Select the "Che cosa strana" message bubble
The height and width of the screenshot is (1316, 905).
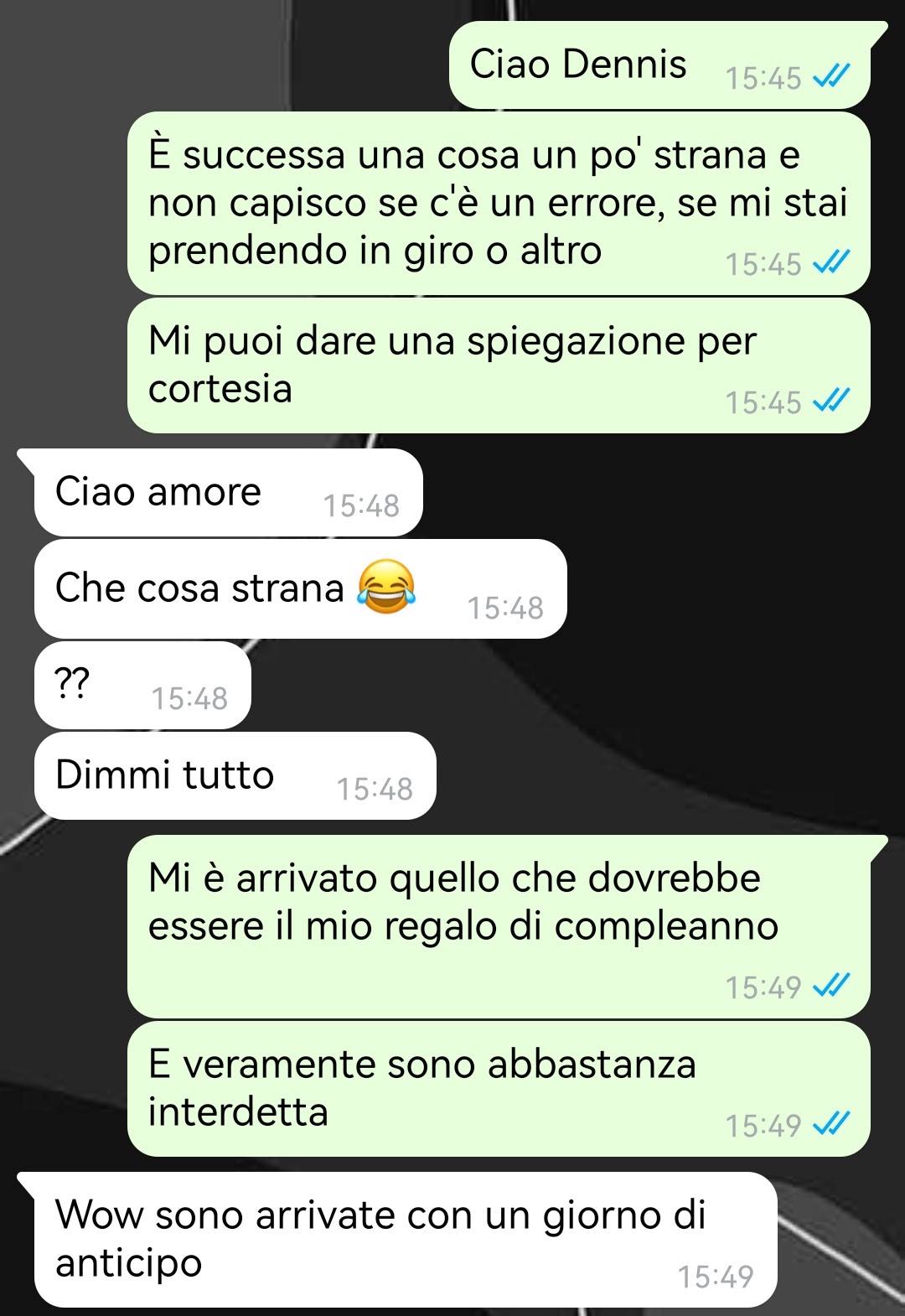point(301,588)
